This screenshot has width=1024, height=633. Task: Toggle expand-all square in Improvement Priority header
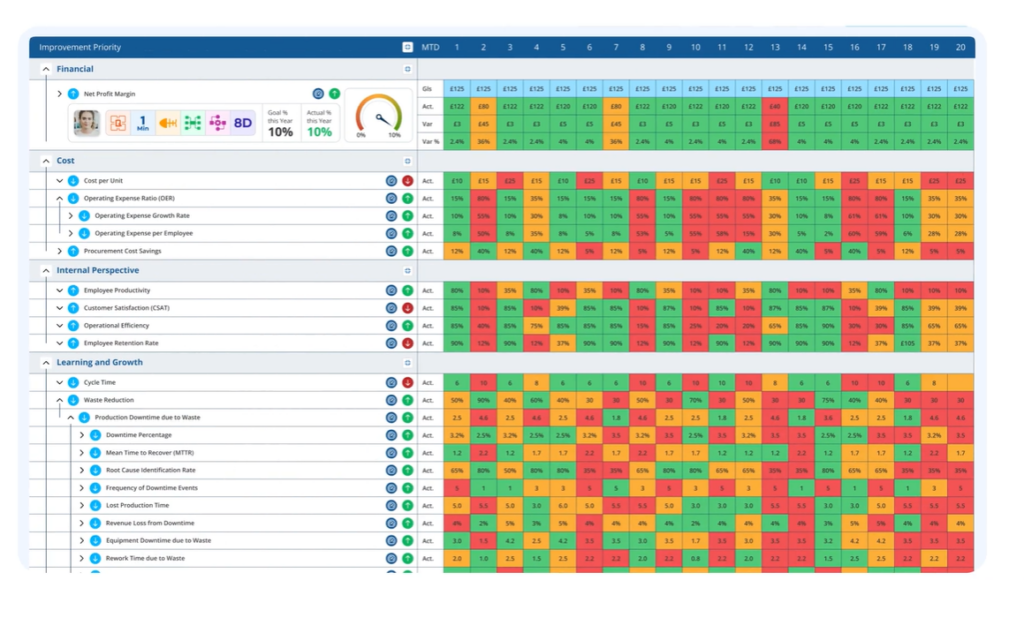coord(408,47)
